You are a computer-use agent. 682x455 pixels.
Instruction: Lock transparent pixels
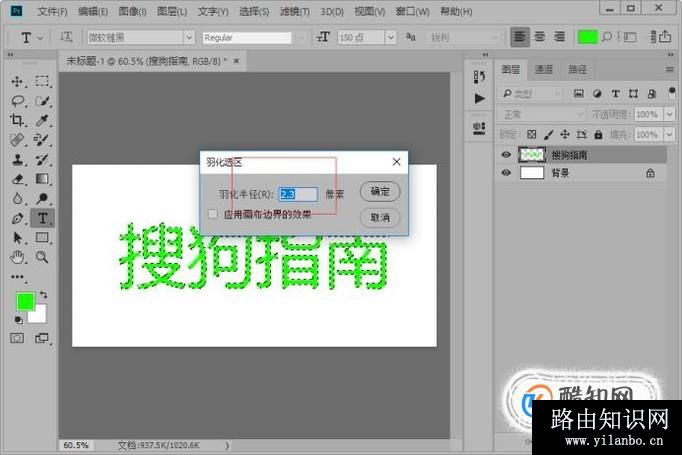[532, 134]
